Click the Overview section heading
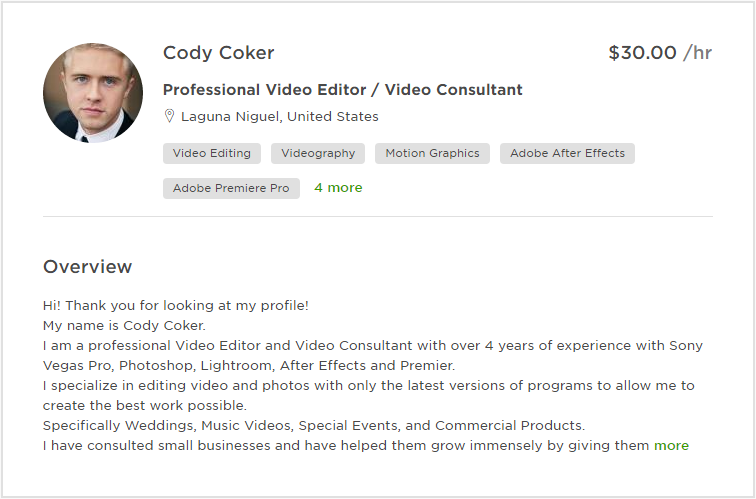Screen dimensions: 756x499 pos(87,267)
